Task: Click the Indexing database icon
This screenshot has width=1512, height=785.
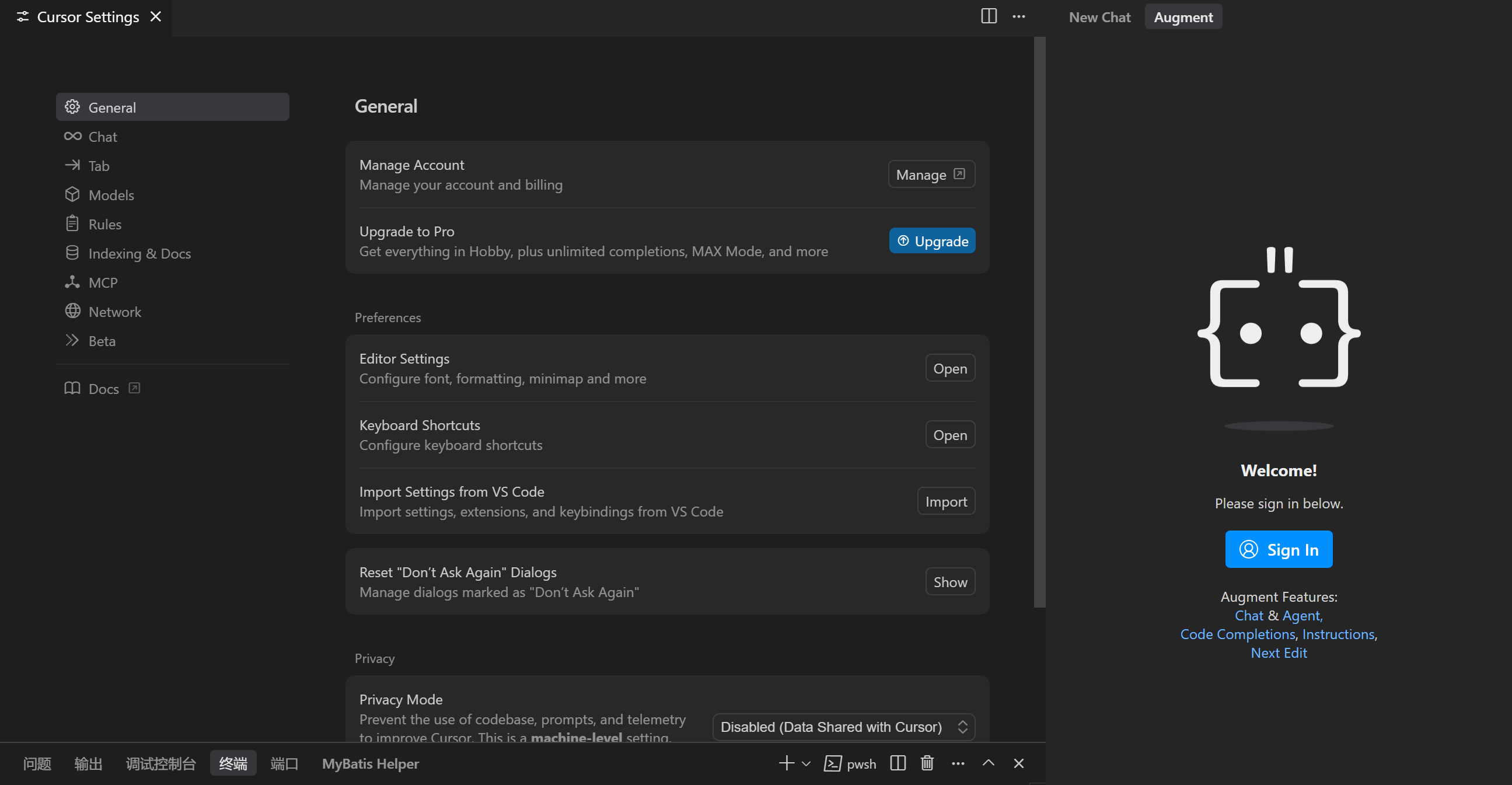Action: [x=72, y=253]
